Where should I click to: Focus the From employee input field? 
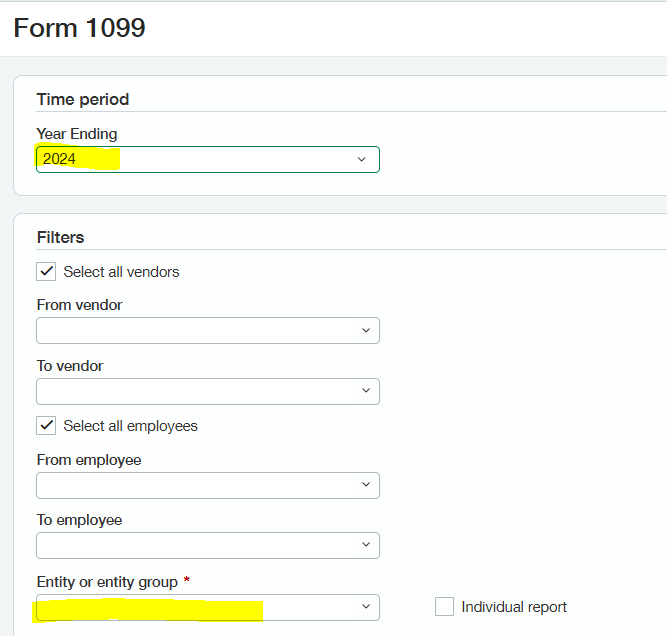coord(195,486)
